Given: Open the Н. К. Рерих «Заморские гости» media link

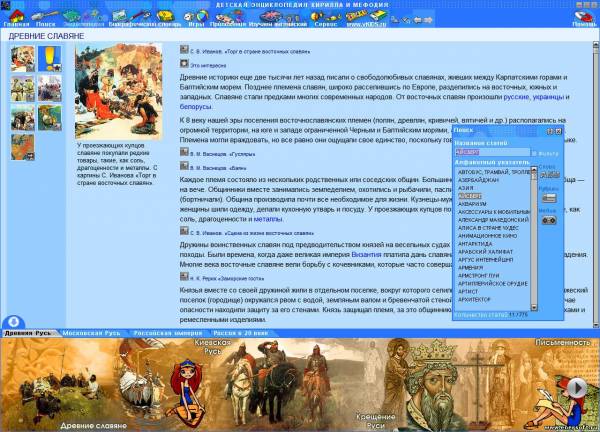Looking at the screenshot, I should (222, 278).
